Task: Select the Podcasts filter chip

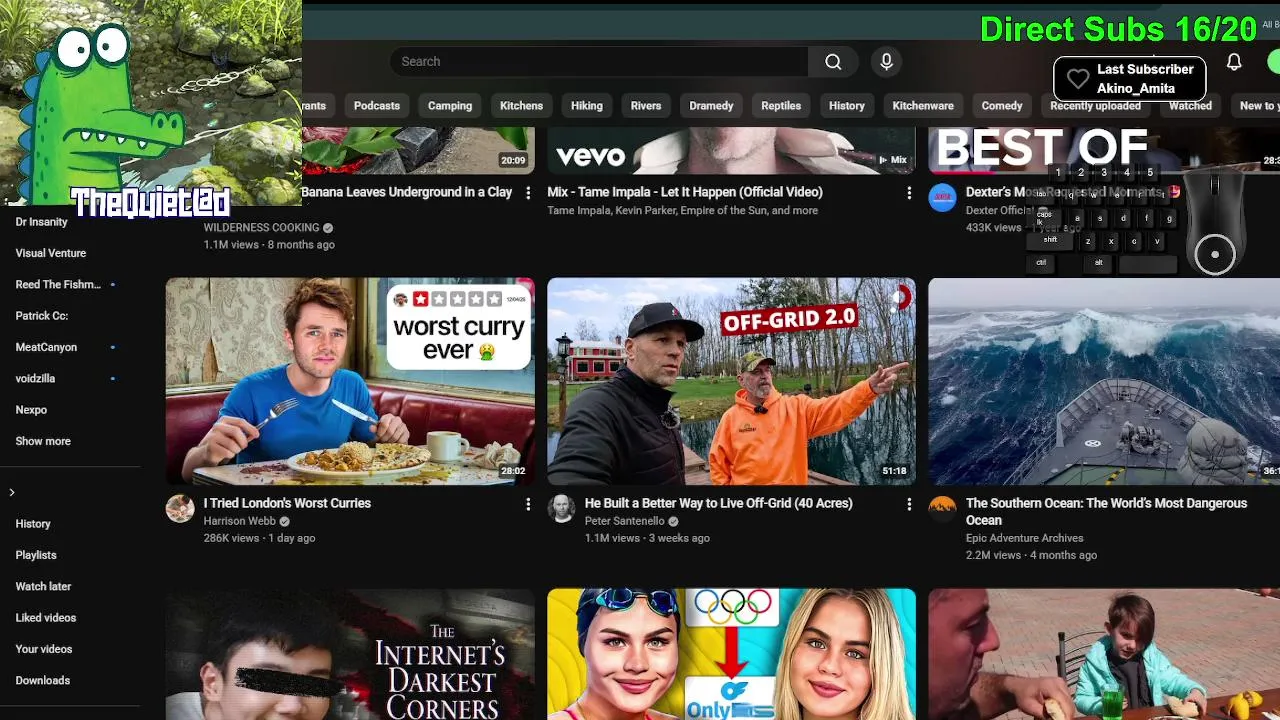Action: [x=377, y=106]
